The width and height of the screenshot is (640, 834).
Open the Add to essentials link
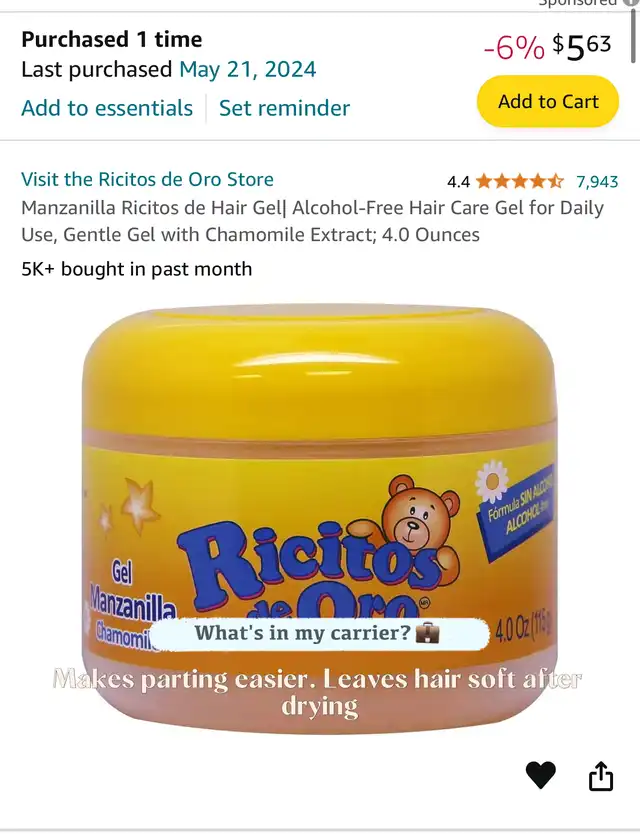pyautogui.click(x=107, y=108)
